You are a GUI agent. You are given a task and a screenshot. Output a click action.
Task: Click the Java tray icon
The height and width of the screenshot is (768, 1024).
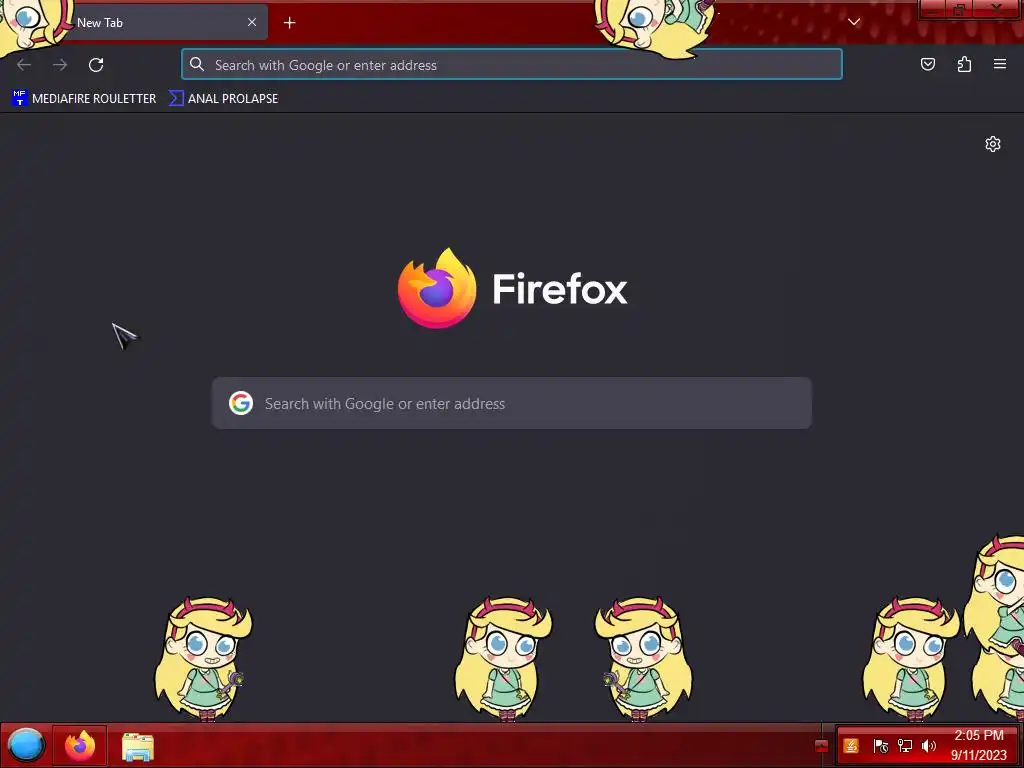[851, 746]
